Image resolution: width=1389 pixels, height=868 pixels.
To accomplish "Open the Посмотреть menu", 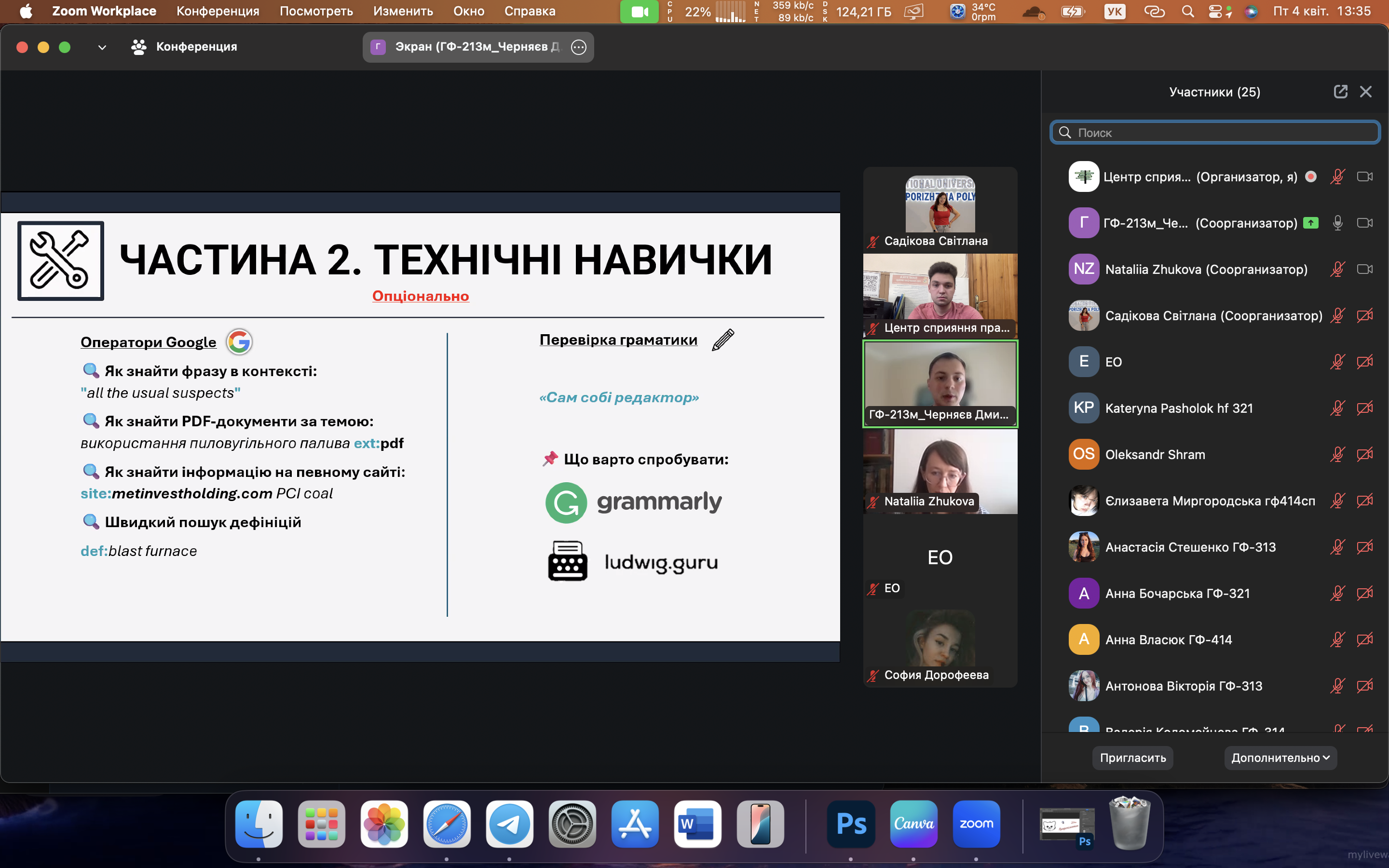I will pyautogui.click(x=316, y=12).
